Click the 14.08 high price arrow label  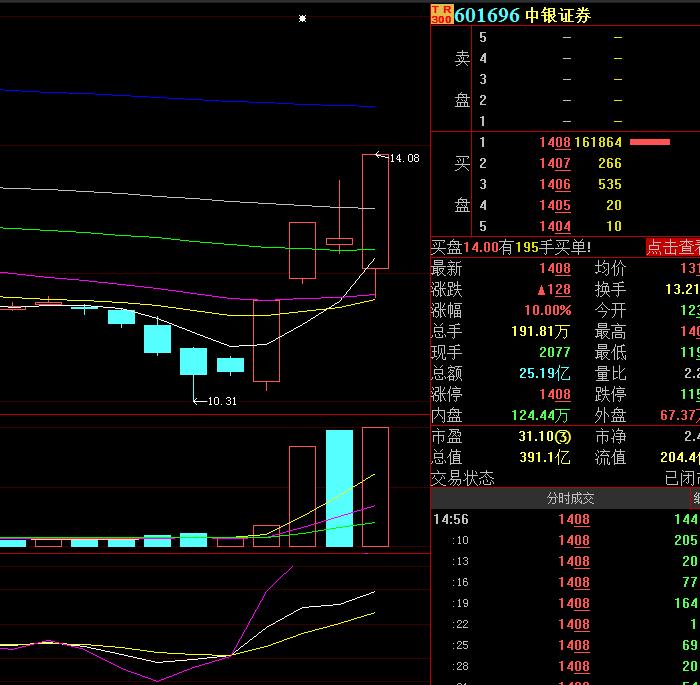[398, 158]
